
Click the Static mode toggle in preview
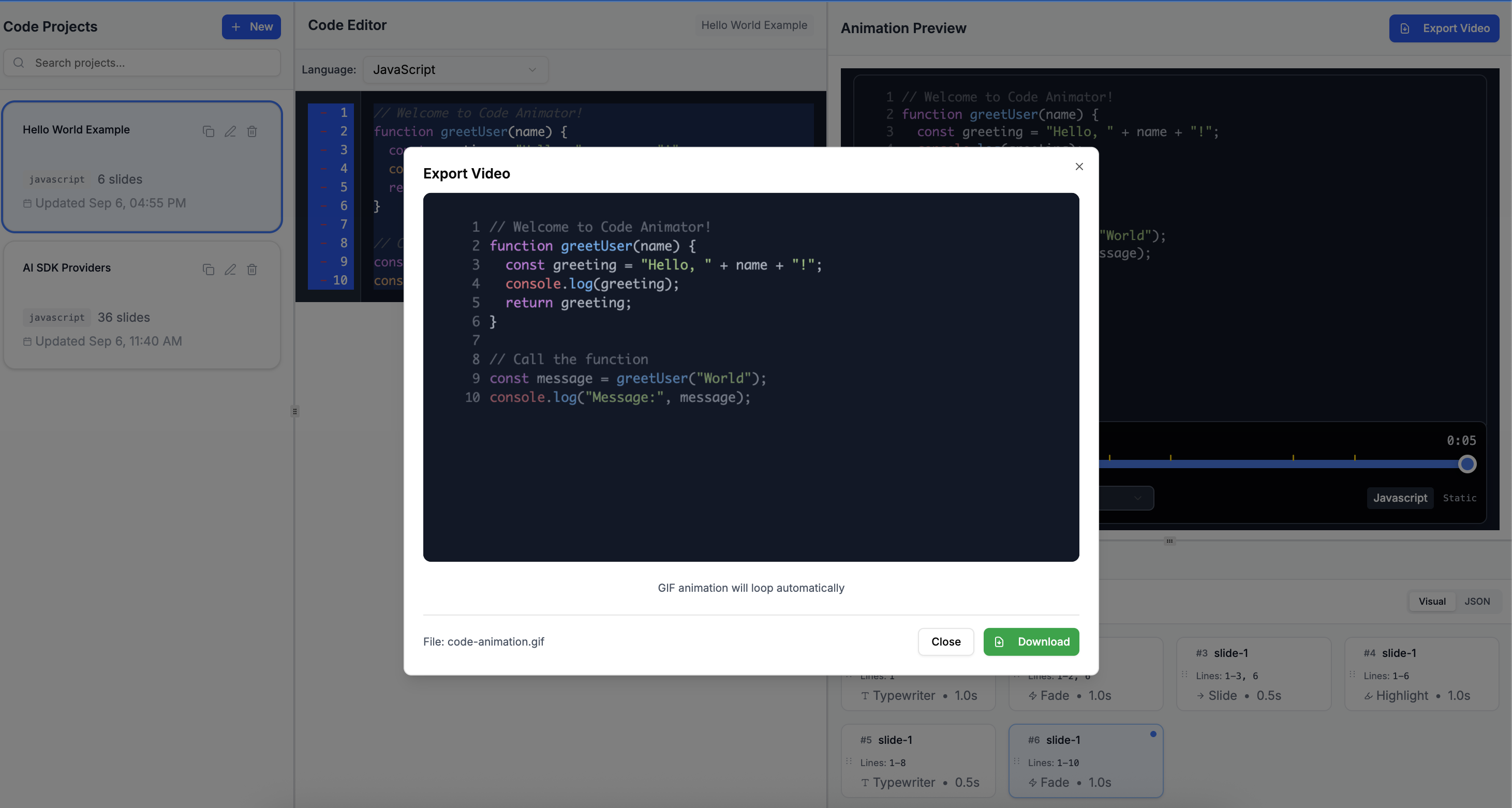(x=1459, y=498)
